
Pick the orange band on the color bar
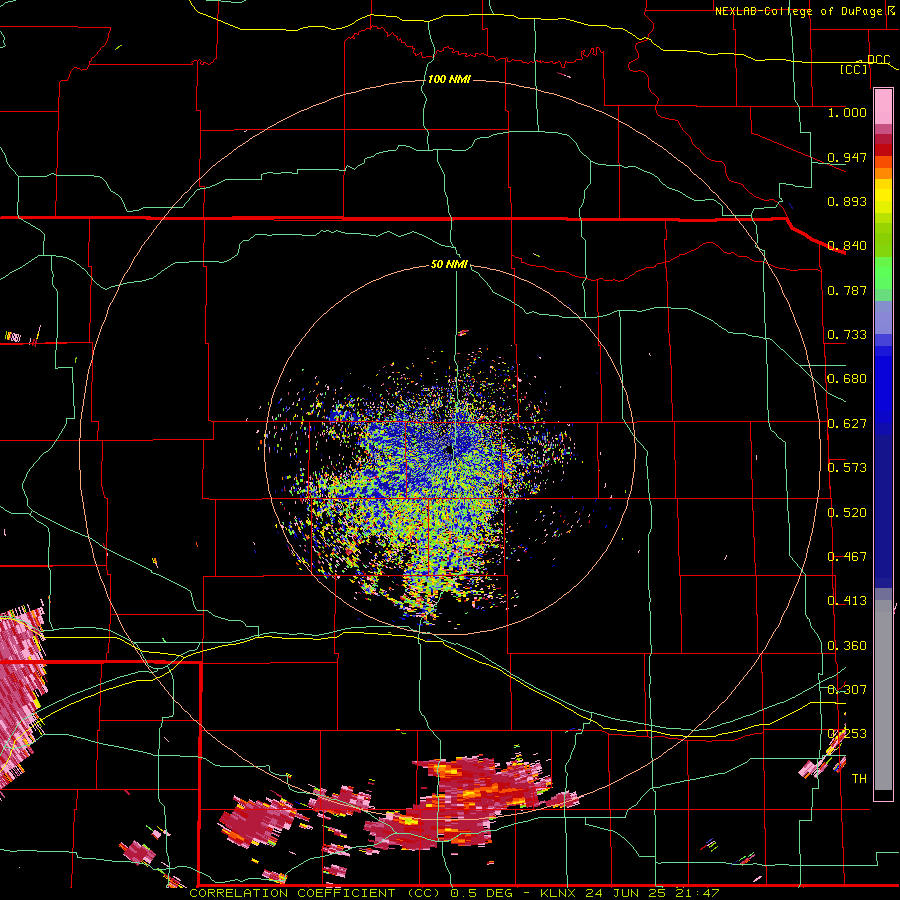point(883,173)
